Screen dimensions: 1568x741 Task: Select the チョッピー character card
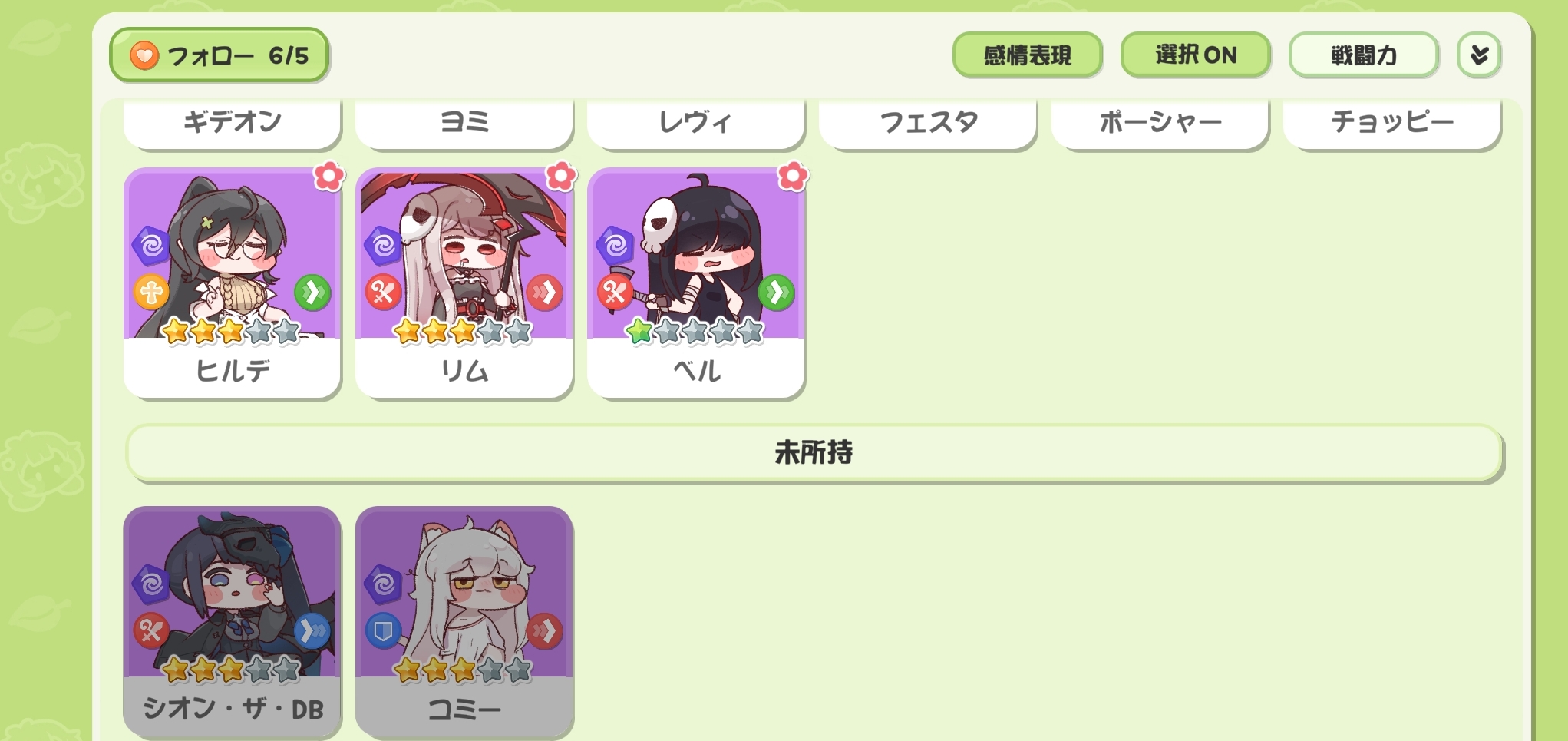click(x=1391, y=123)
